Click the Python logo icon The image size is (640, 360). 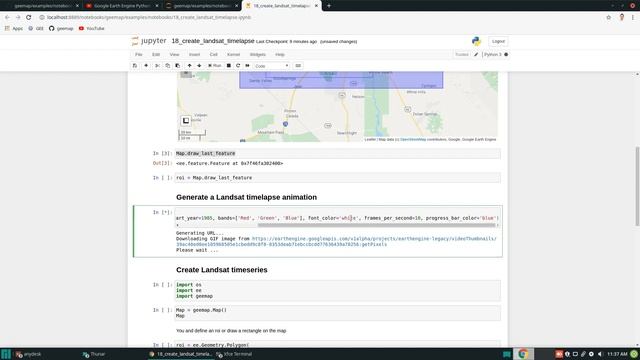pyautogui.click(x=476, y=41)
